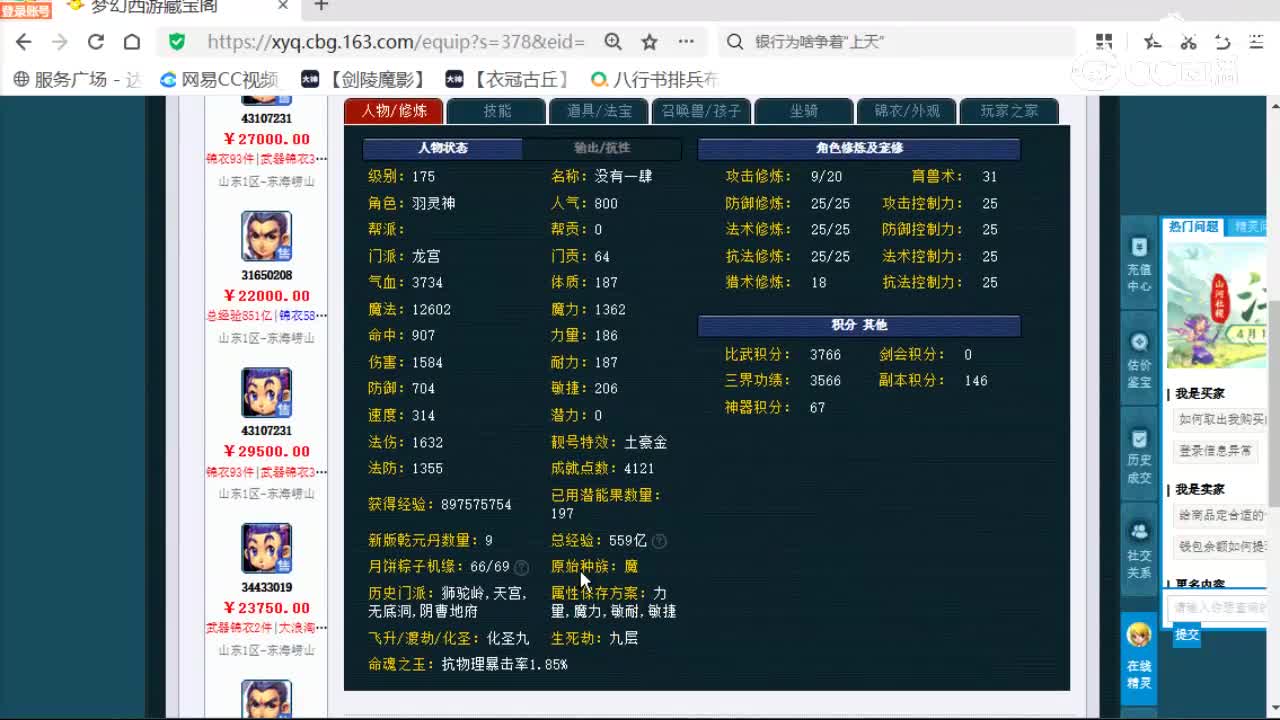1280x720 pixels.
Task: Click the 提交 submit button
Action: click(x=1187, y=634)
